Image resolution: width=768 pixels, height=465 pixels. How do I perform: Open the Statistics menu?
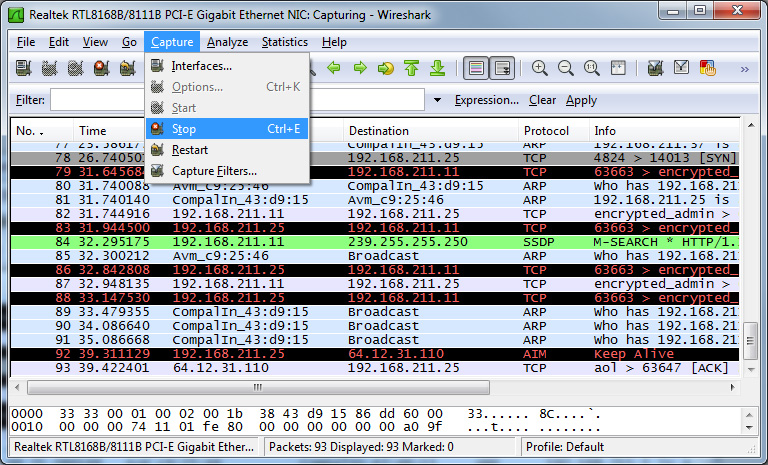pos(284,42)
